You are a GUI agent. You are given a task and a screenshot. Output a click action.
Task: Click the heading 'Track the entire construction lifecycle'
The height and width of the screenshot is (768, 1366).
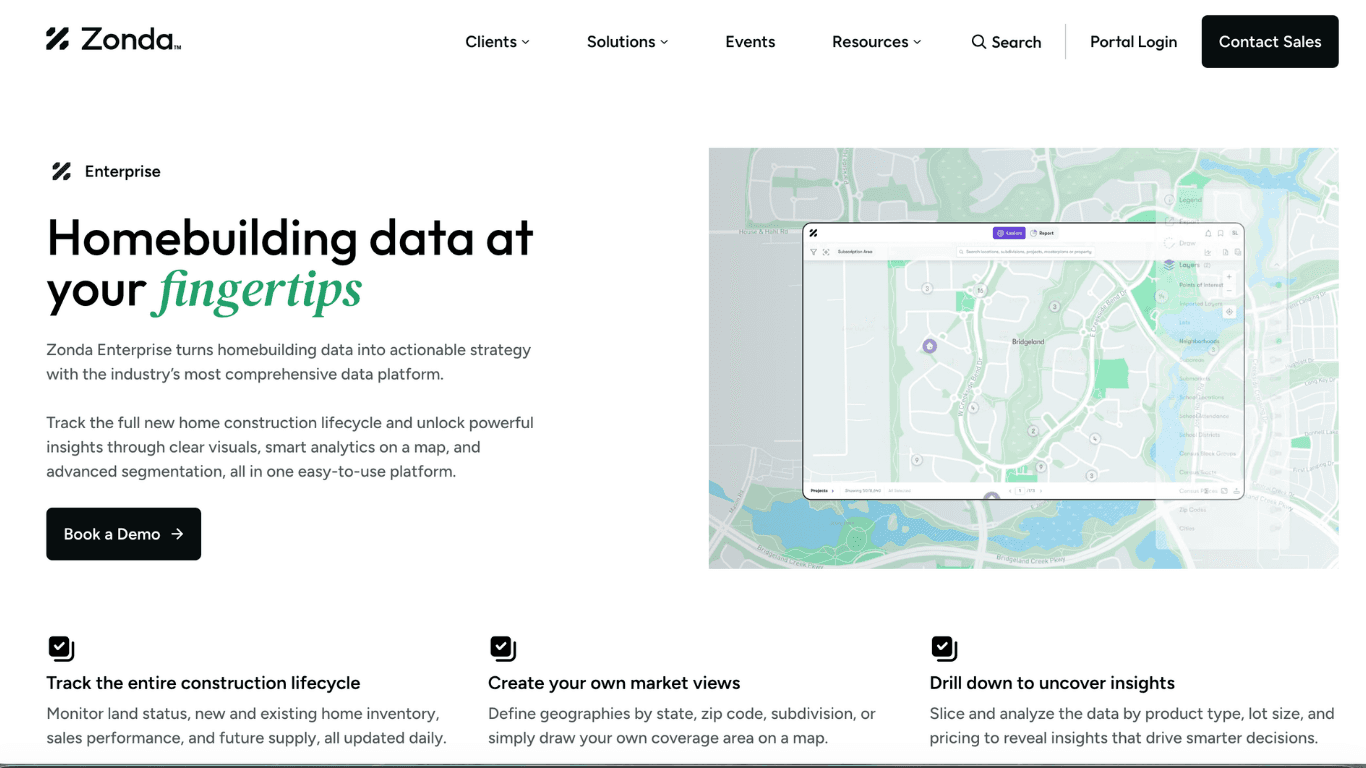tap(203, 683)
